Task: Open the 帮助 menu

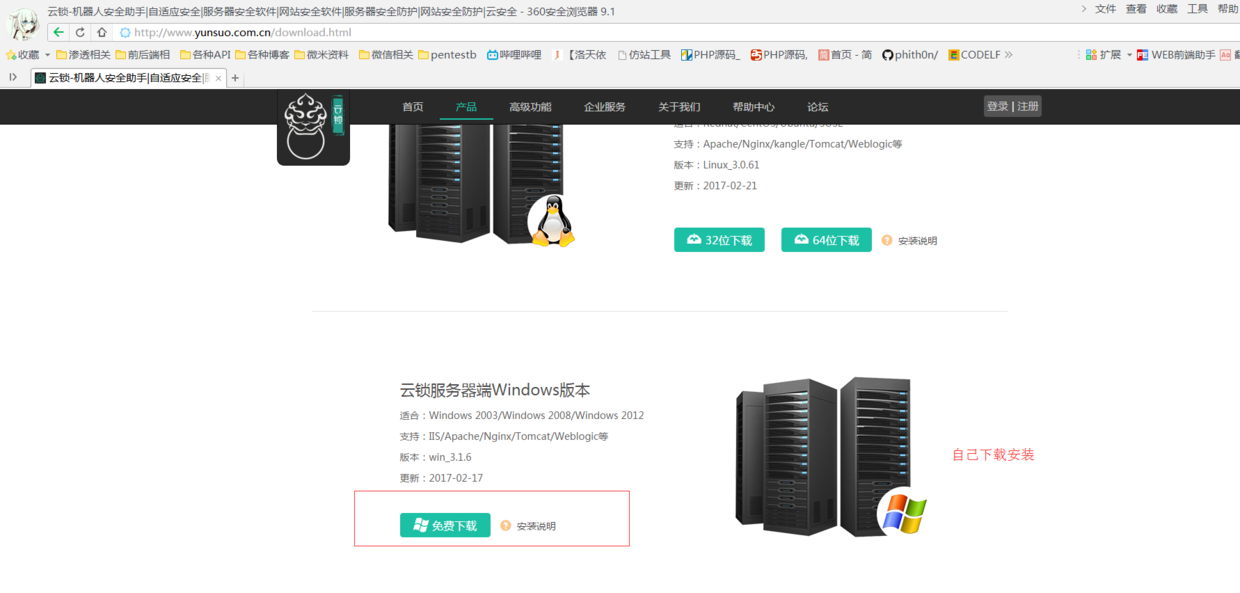Action: tap(1228, 9)
